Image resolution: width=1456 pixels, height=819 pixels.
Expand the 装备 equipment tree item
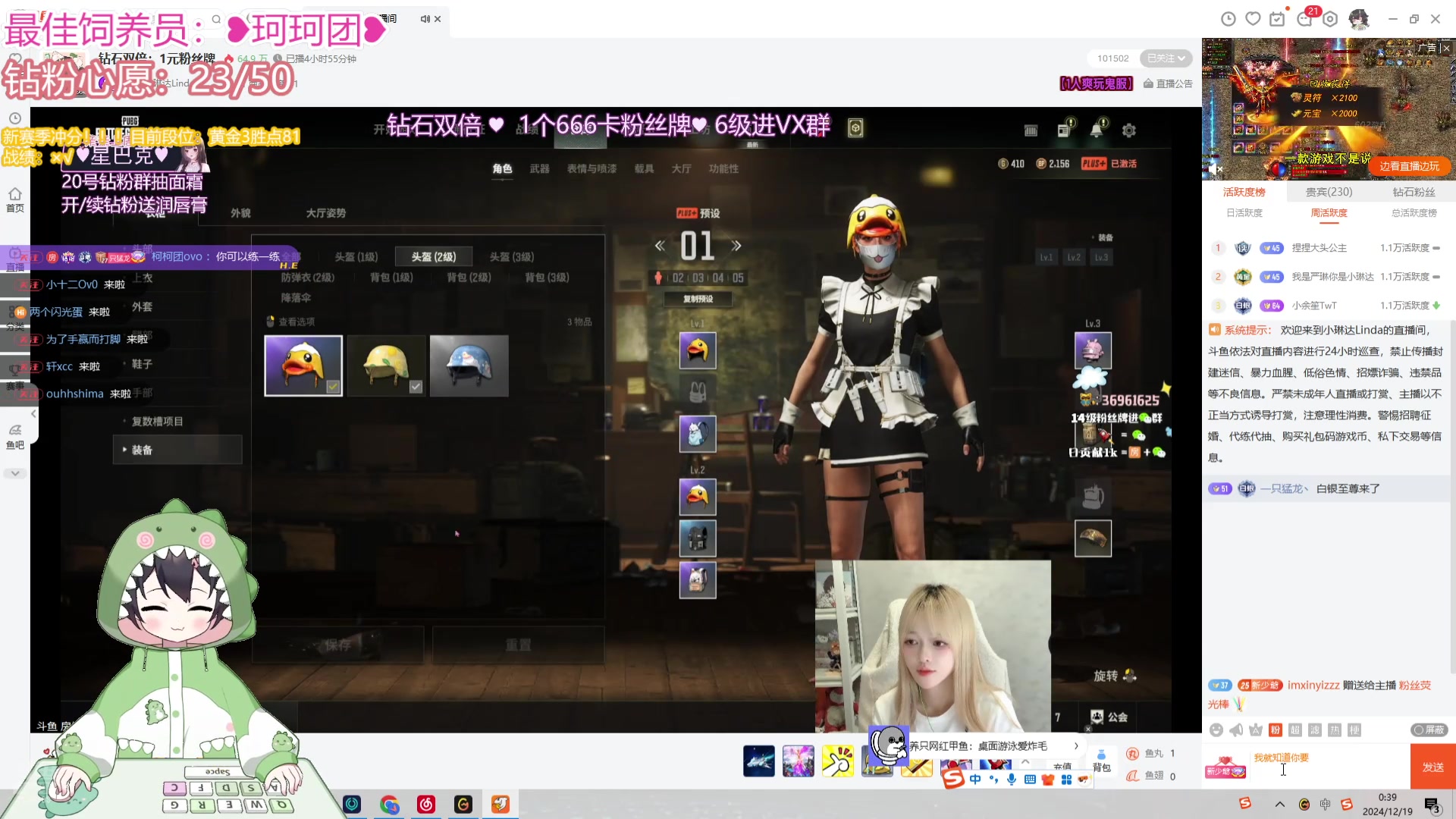click(177, 450)
